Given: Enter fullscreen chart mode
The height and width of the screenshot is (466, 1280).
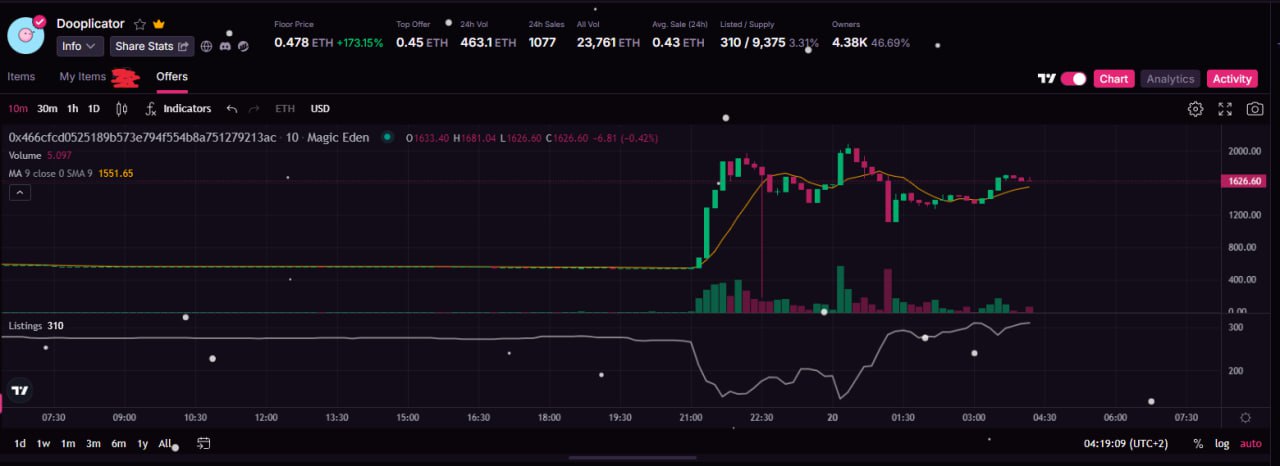Looking at the screenshot, I should click(1225, 109).
